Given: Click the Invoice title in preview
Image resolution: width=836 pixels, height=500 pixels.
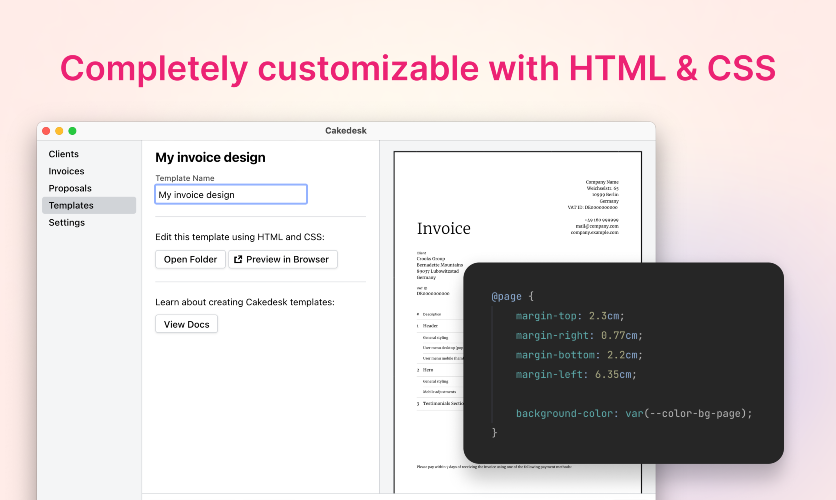Looking at the screenshot, I should [444, 228].
